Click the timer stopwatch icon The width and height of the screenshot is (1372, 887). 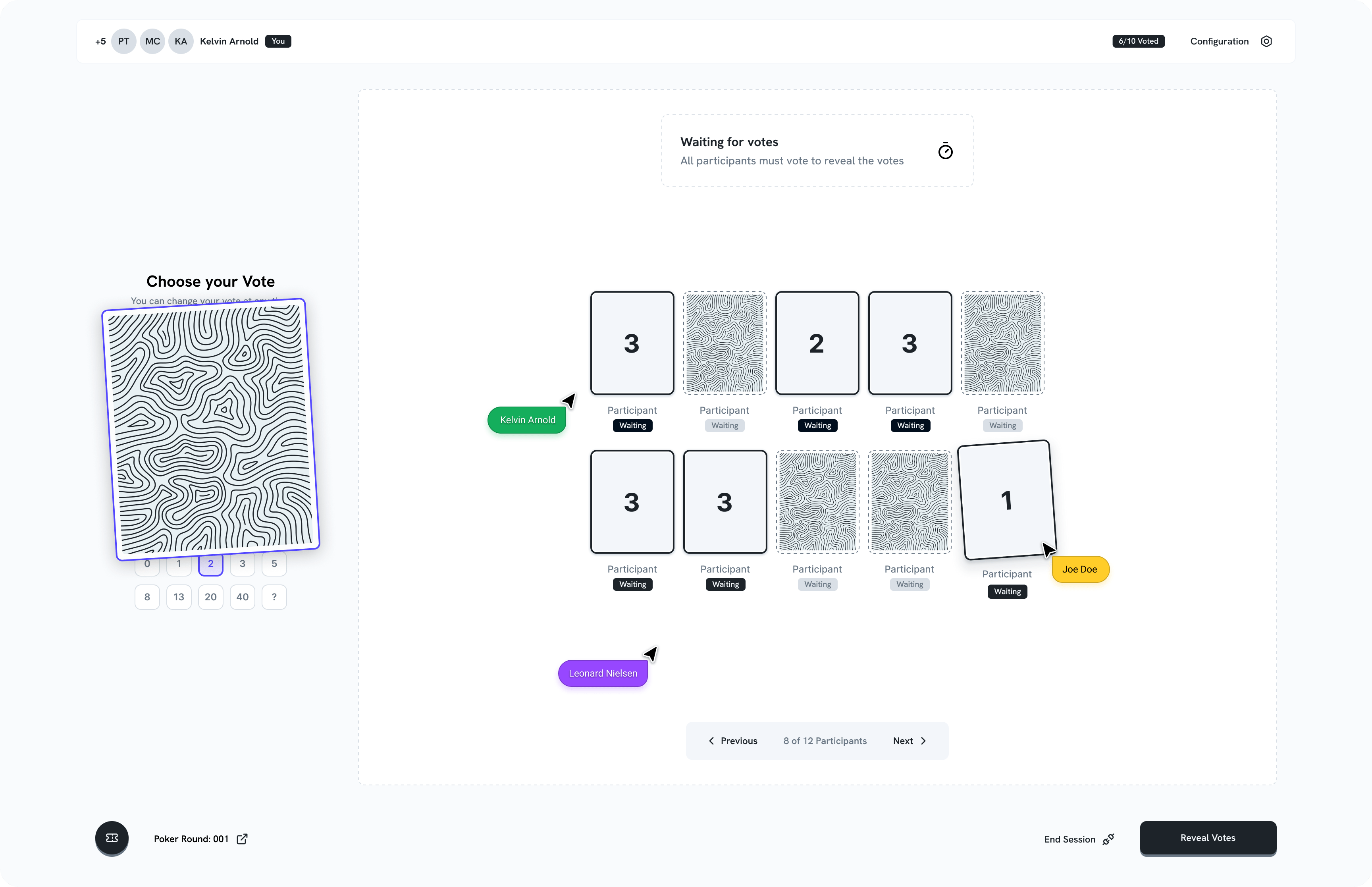[x=945, y=151]
